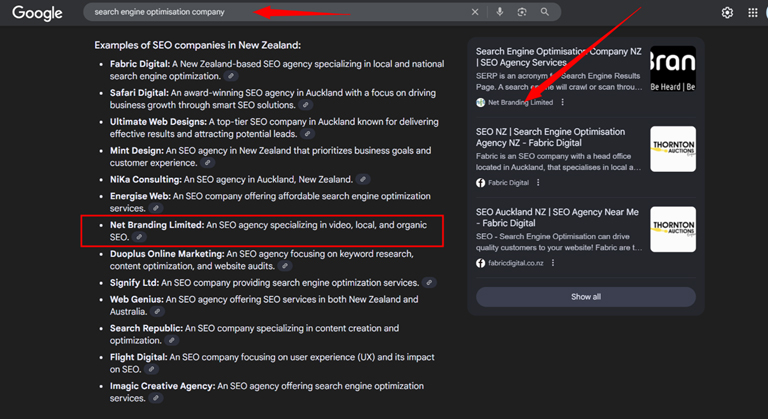Viewport: 768px width, 419px height.
Task: Click the source link icon after Net Branding Limited entry
Action: [x=140, y=237]
